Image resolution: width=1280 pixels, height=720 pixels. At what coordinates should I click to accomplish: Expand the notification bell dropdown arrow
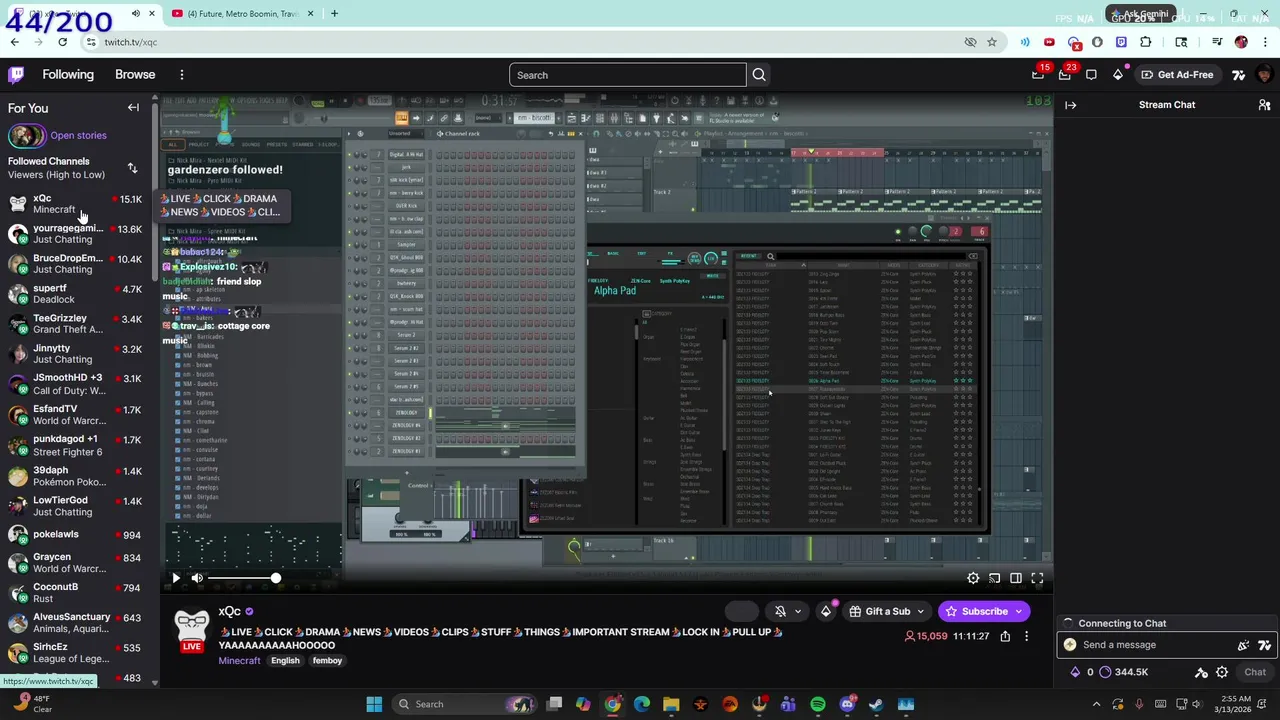click(x=797, y=611)
